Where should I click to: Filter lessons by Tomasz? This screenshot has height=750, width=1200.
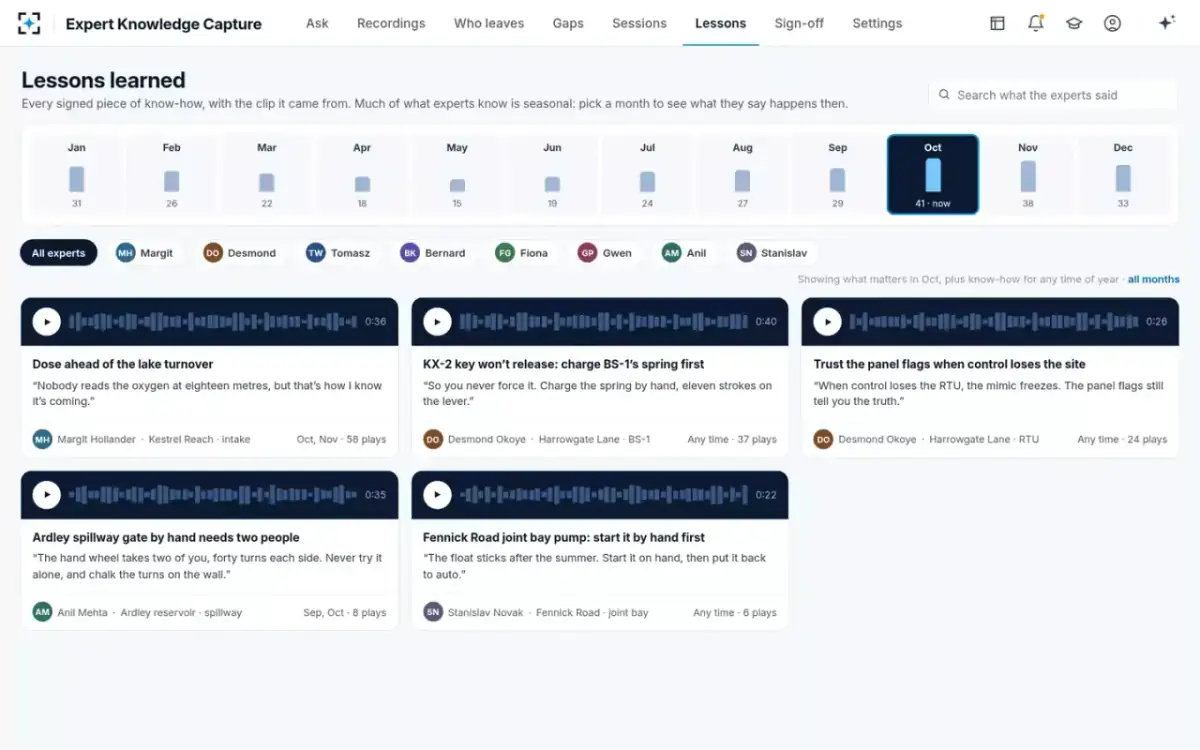click(x=339, y=253)
